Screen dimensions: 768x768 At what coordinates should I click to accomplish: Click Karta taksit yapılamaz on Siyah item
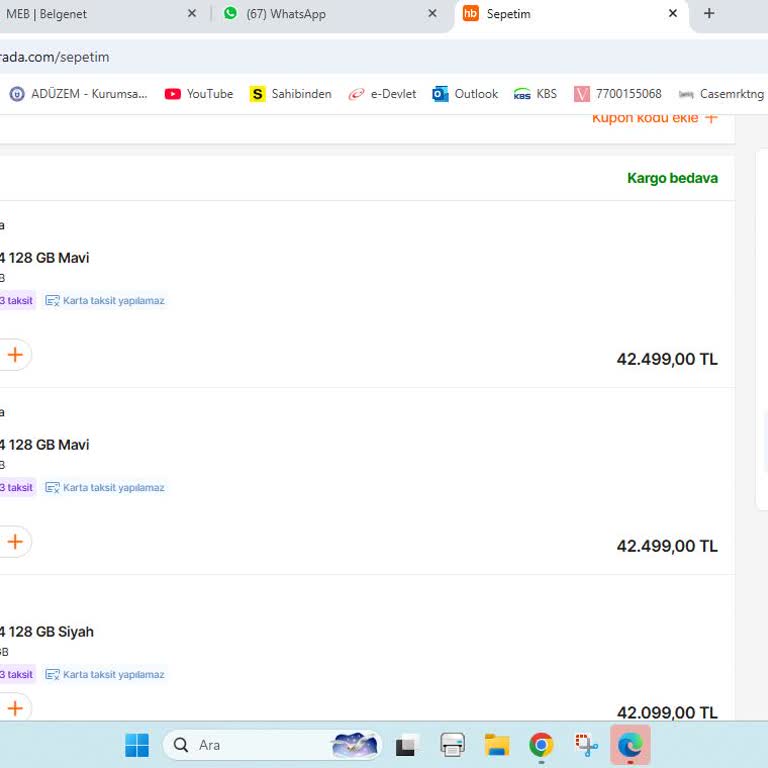(x=105, y=675)
